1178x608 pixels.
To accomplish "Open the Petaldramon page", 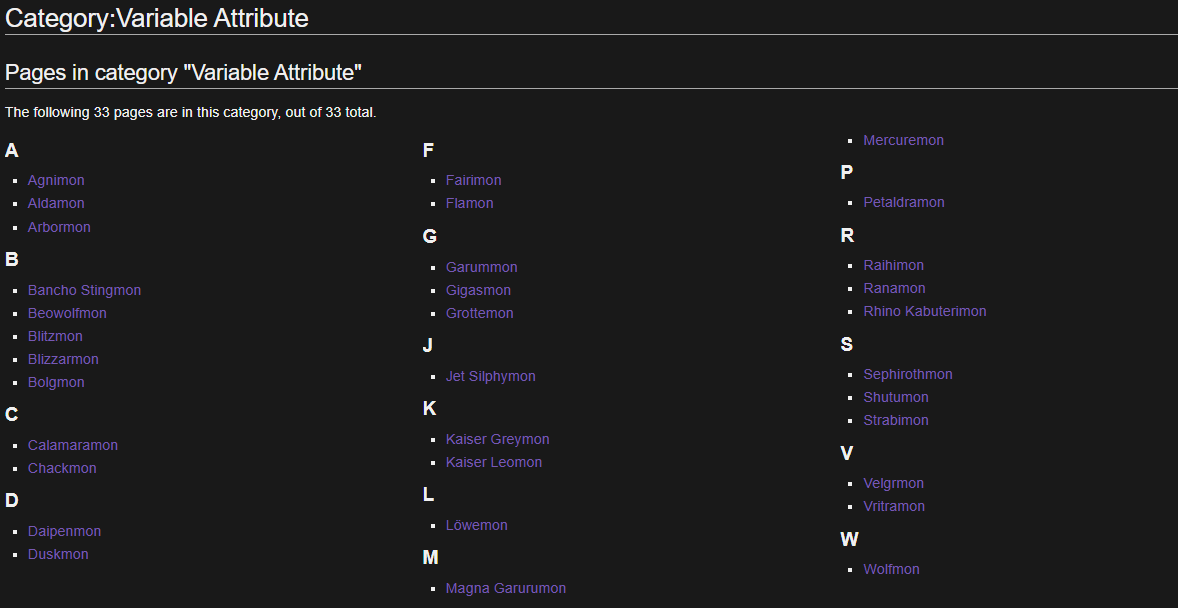I will click(x=904, y=202).
